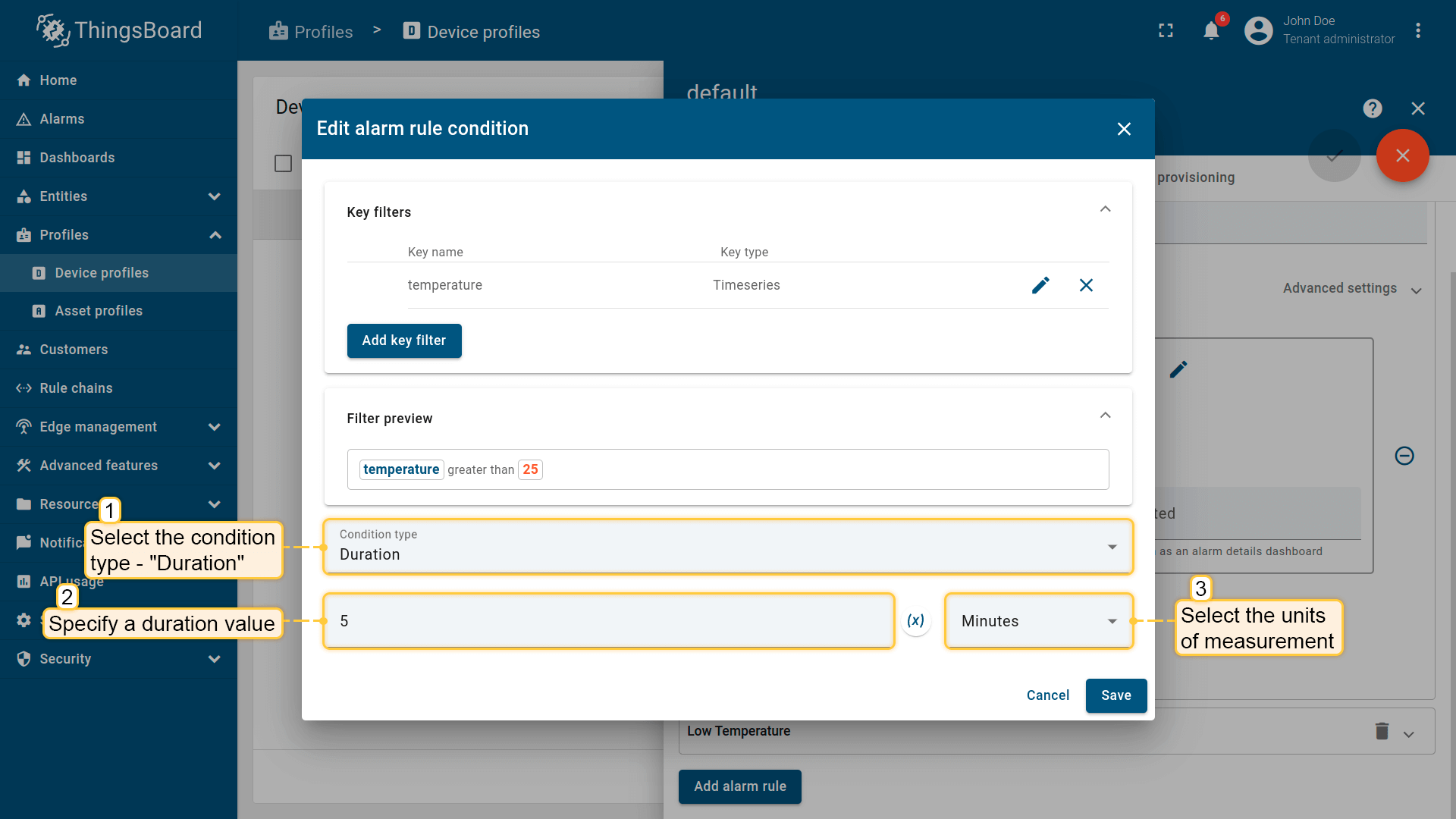Click the Add key filter button

(x=403, y=340)
